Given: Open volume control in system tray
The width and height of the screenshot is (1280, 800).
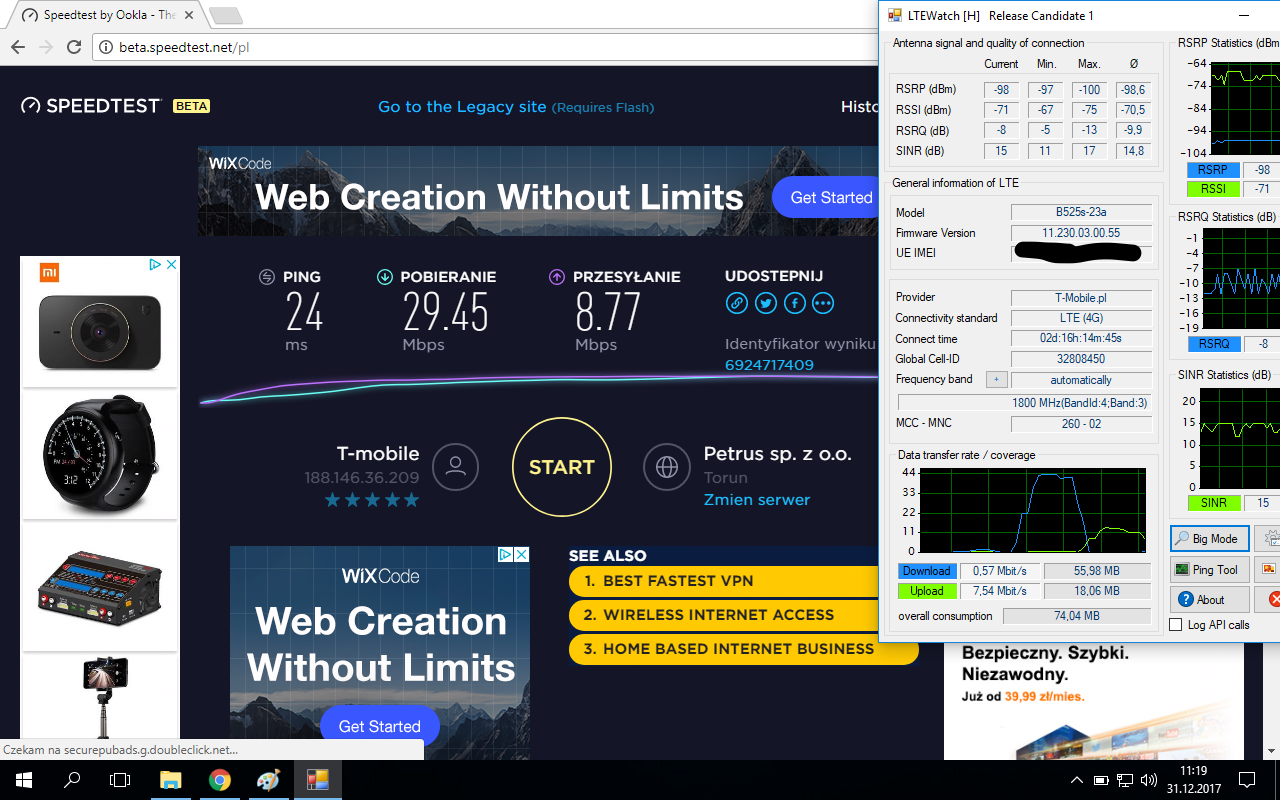Looking at the screenshot, I should 1148,780.
